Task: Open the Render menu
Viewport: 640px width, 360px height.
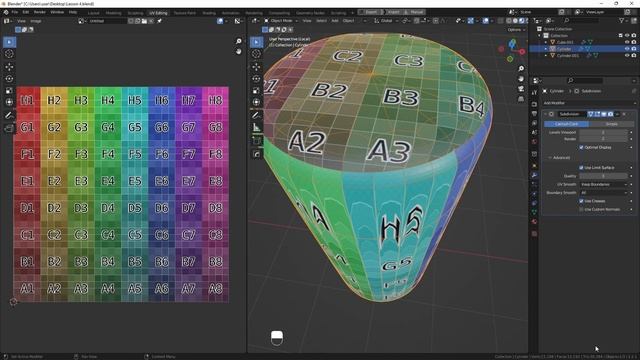Action: tap(40, 12)
